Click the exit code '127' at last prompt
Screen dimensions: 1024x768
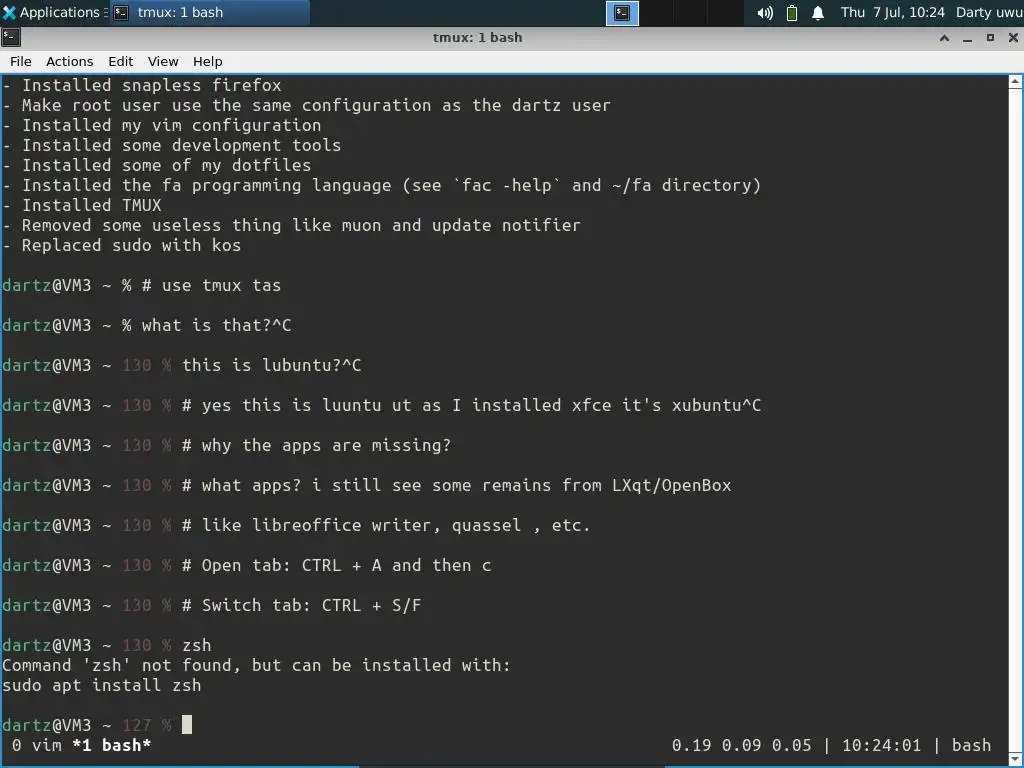tap(136, 726)
